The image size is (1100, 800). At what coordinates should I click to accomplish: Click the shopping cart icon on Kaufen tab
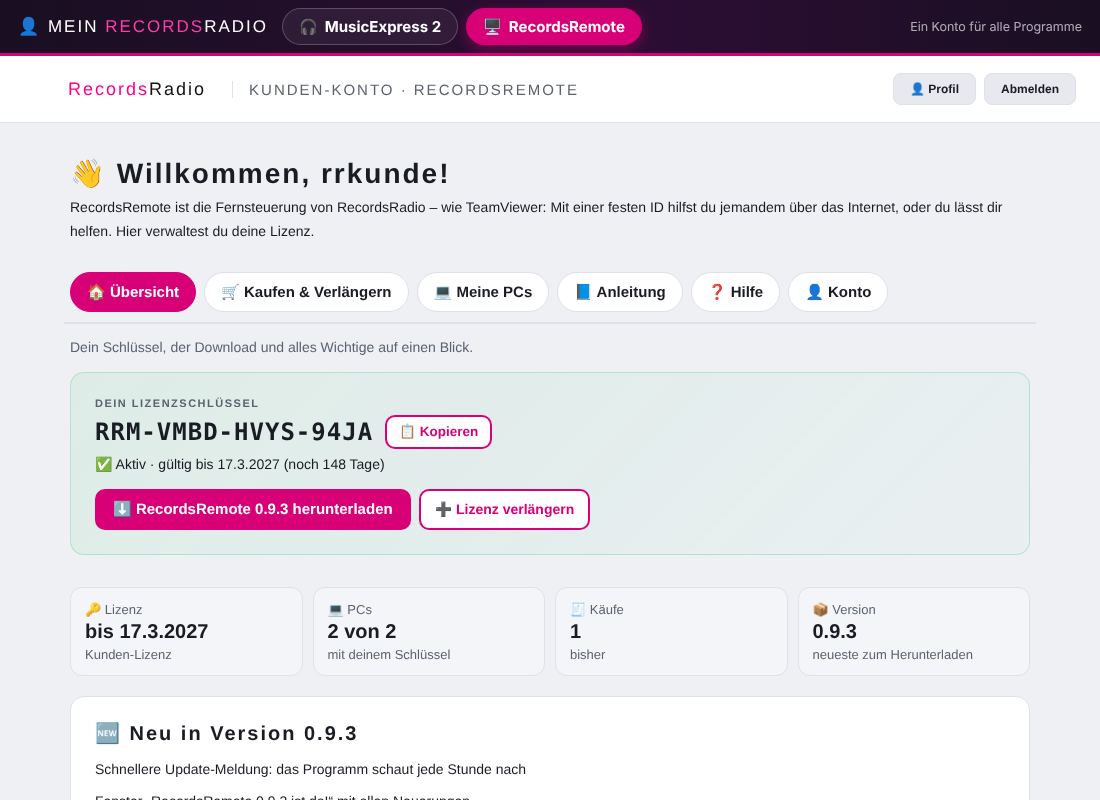click(230, 292)
